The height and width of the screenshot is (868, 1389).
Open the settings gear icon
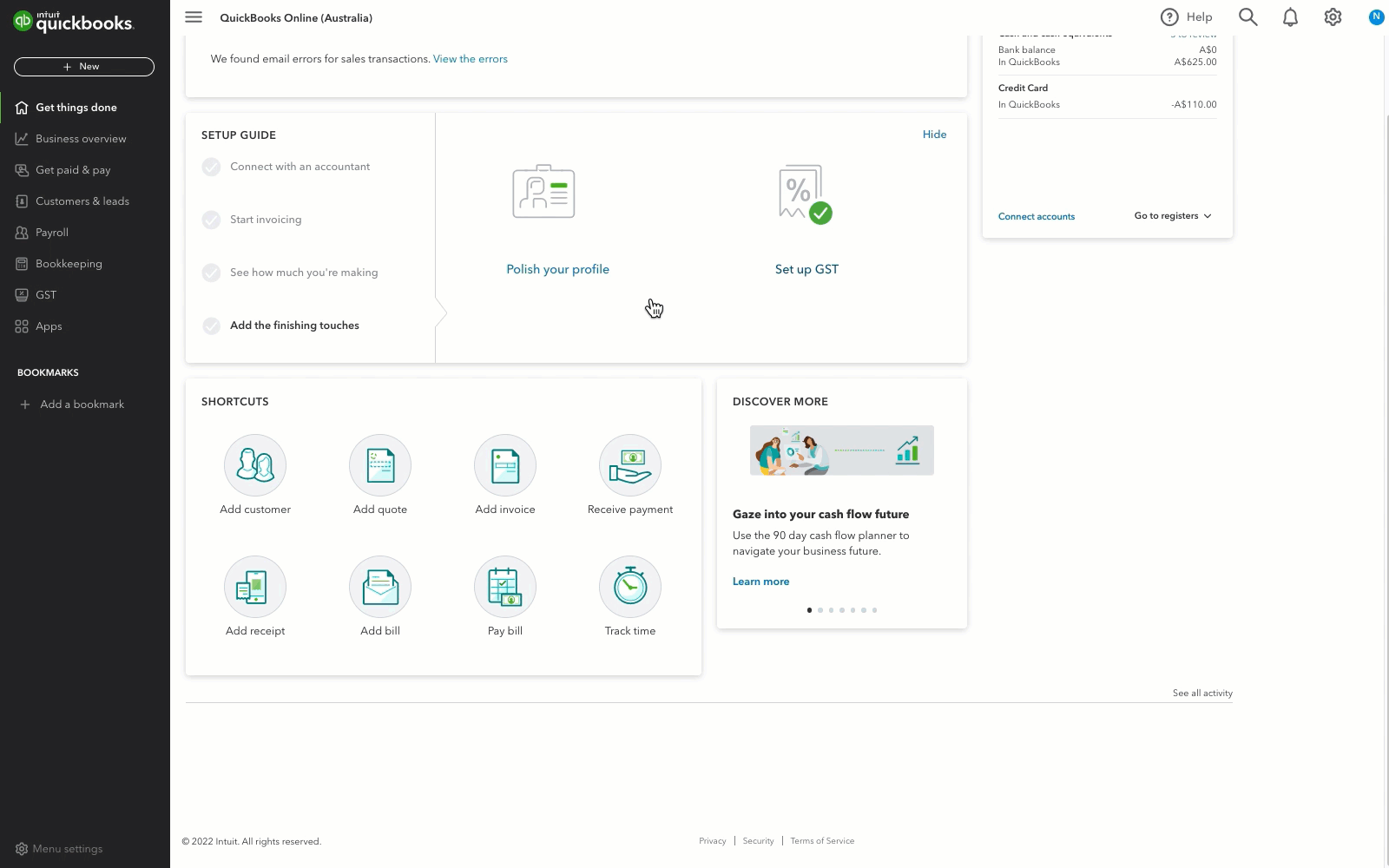click(1333, 17)
